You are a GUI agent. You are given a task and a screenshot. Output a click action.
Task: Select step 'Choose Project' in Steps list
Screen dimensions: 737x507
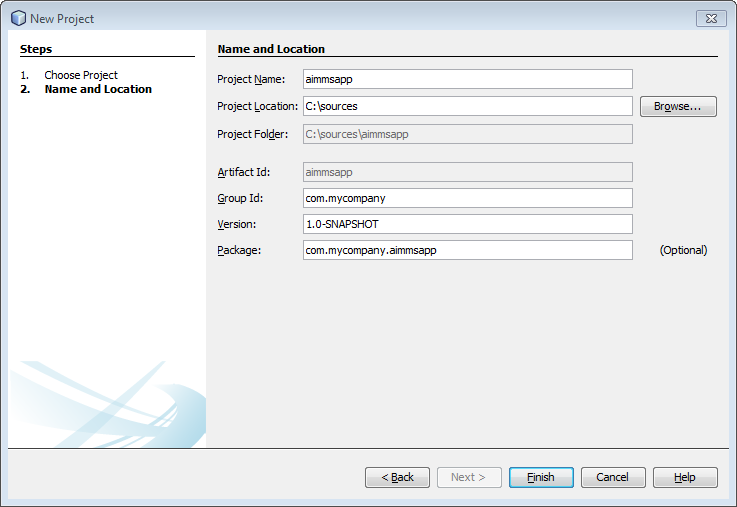coord(81,75)
